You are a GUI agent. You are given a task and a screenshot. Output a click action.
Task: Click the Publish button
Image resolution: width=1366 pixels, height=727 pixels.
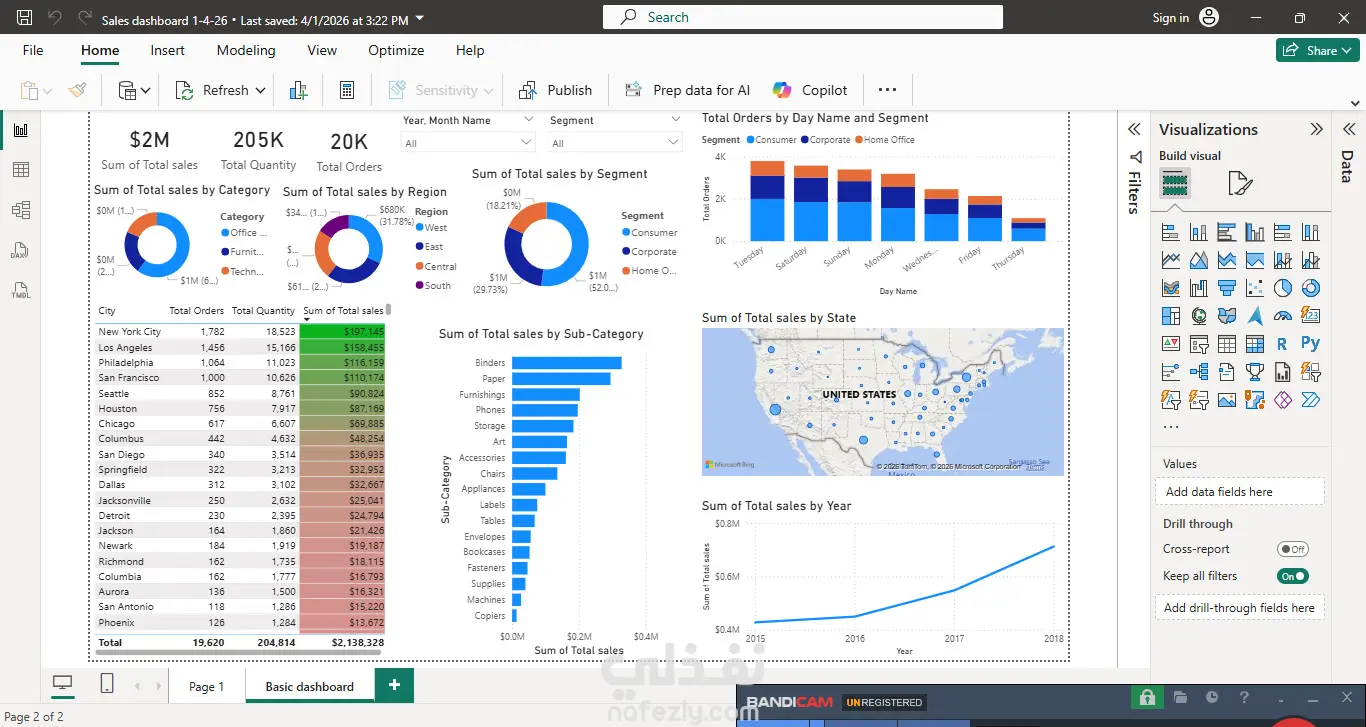coord(555,90)
